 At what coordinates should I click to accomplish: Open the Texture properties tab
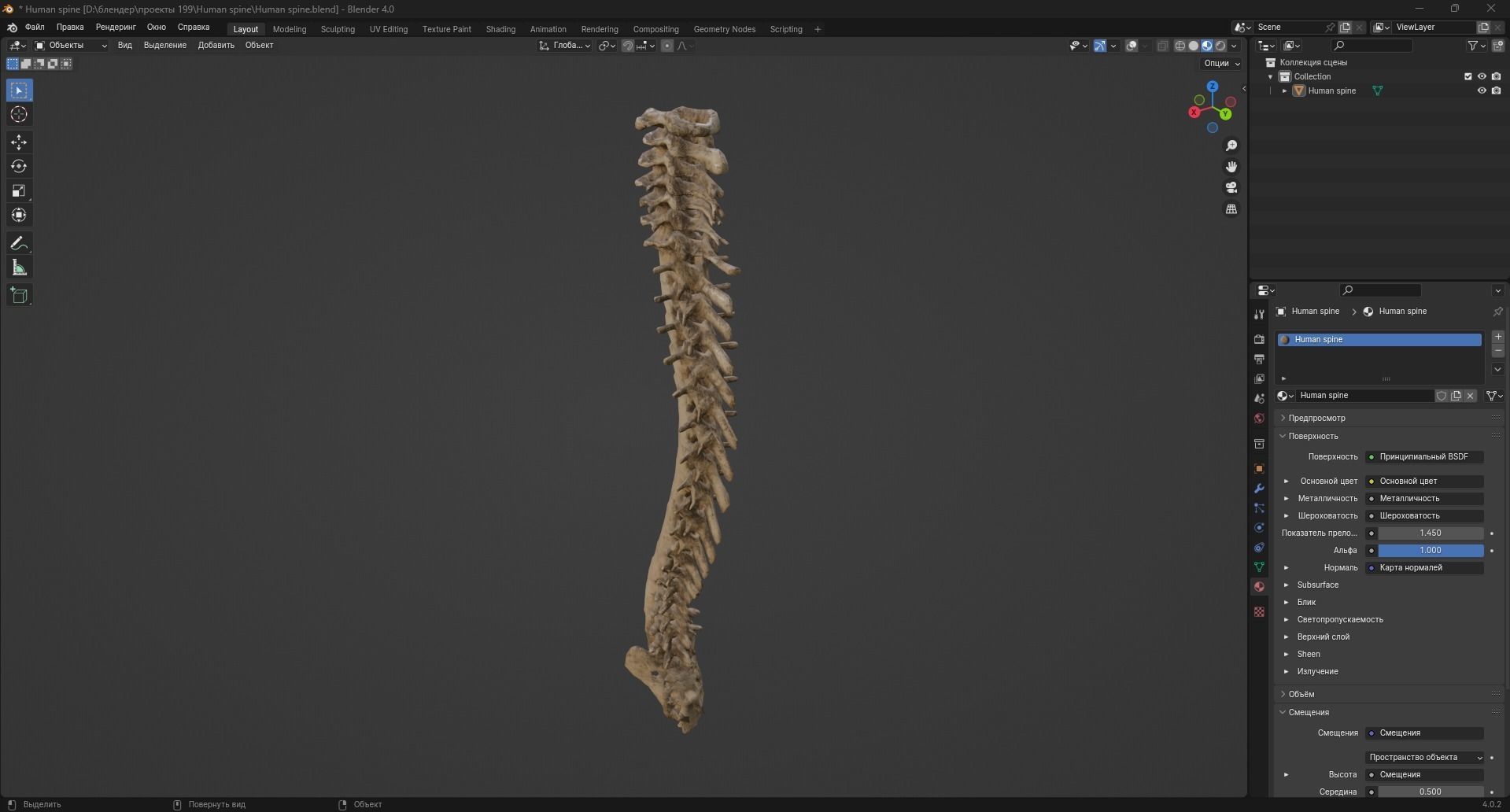1259,611
